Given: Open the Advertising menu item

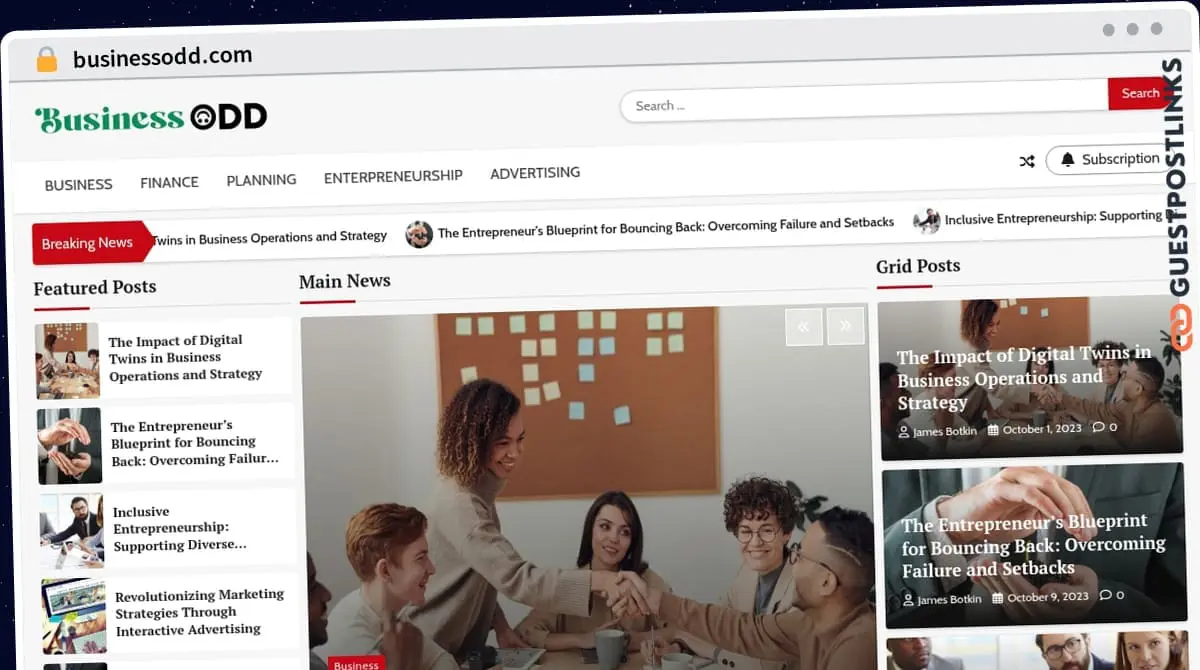Looking at the screenshot, I should [535, 173].
